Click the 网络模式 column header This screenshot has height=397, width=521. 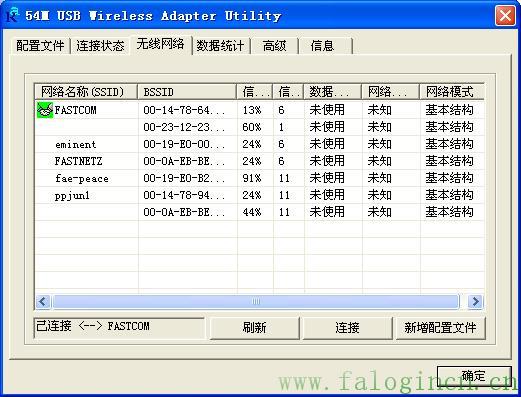pos(451,92)
